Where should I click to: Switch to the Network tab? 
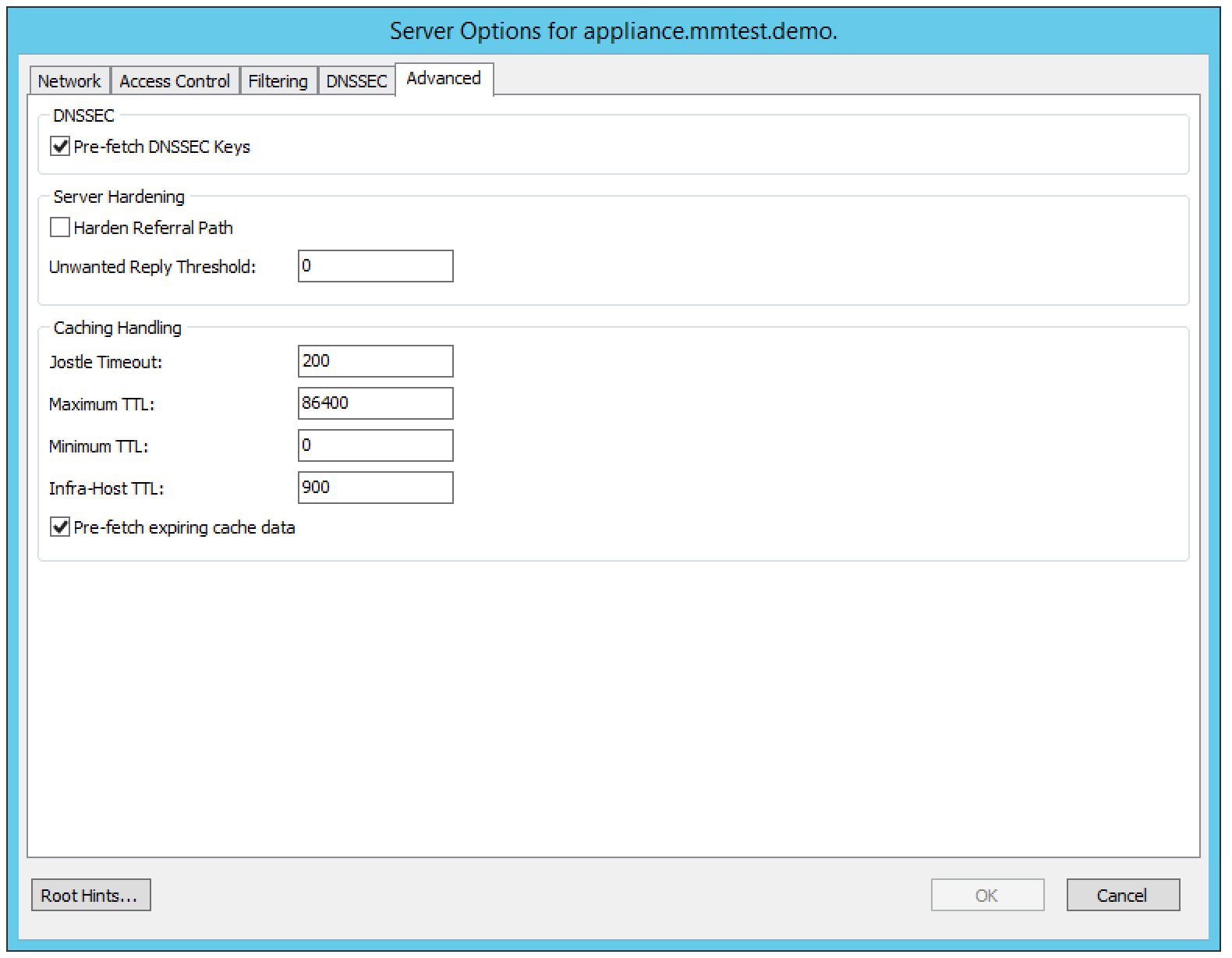pyautogui.click(x=69, y=81)
